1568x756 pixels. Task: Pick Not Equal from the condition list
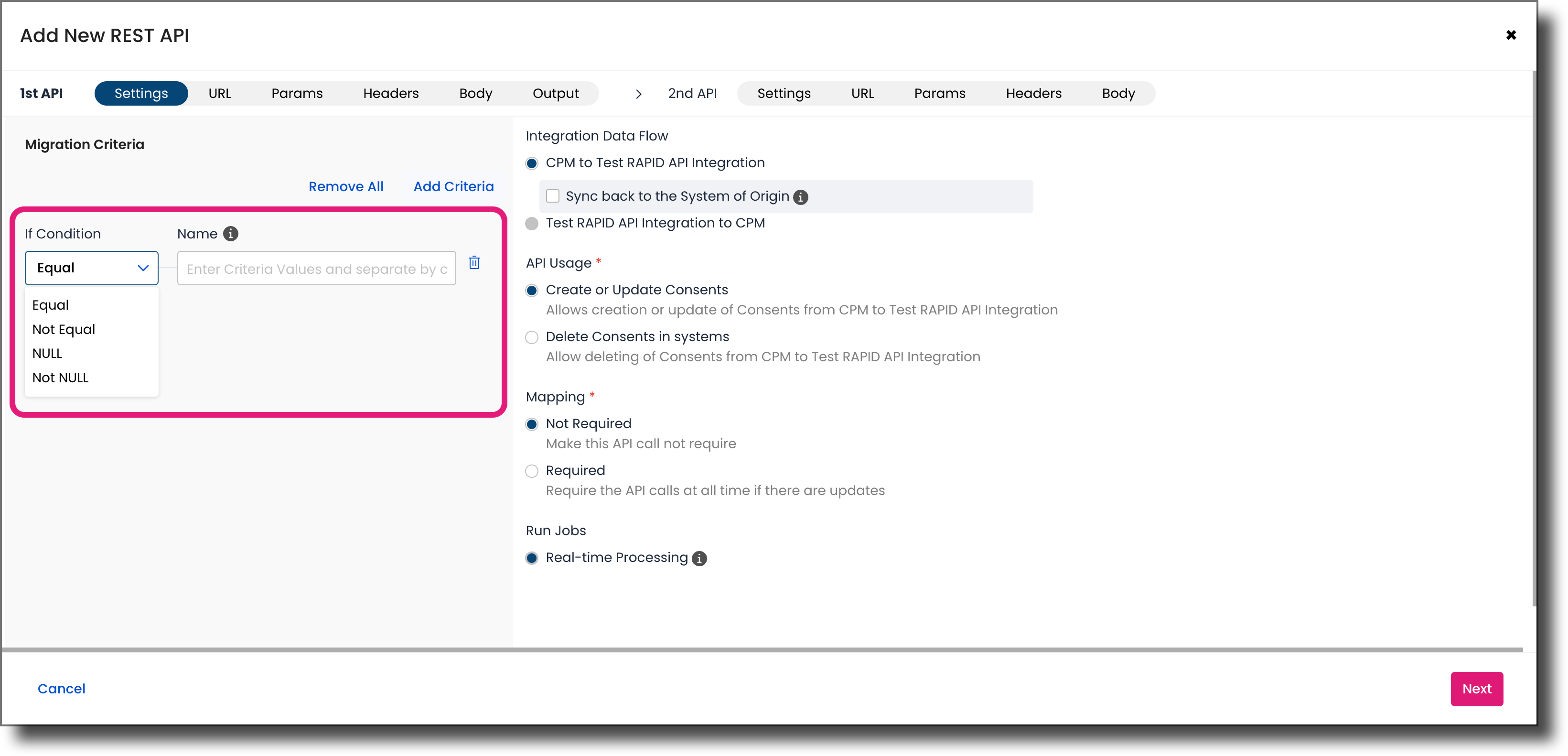64,329
